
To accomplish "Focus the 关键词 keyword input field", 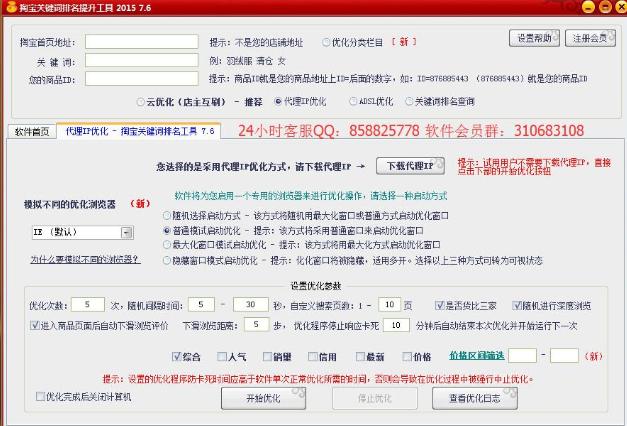I will [x=142, y=60].
